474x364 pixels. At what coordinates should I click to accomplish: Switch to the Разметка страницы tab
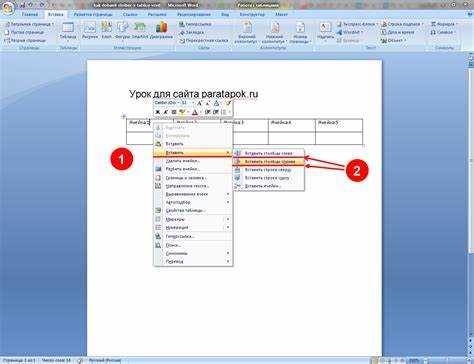click(93, 14)
